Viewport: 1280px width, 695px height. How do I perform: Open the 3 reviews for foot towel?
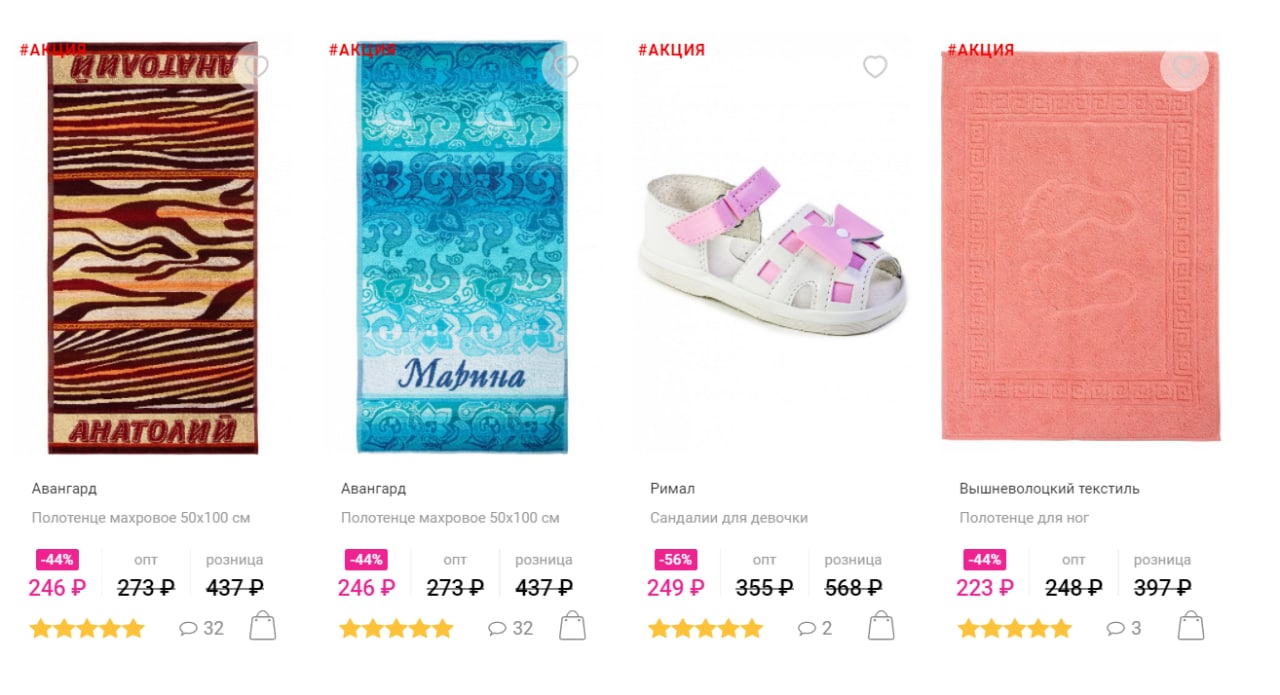point(1124,628)
